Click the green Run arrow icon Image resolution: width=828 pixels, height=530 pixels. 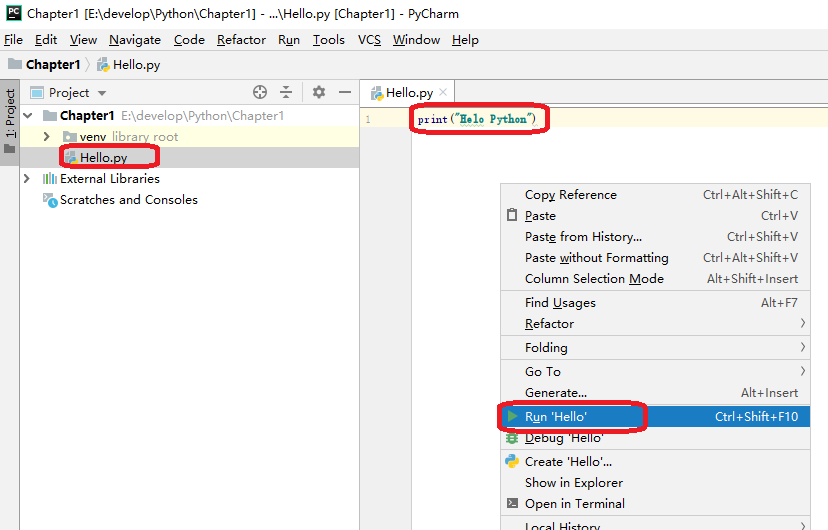(x=512, y=417)
